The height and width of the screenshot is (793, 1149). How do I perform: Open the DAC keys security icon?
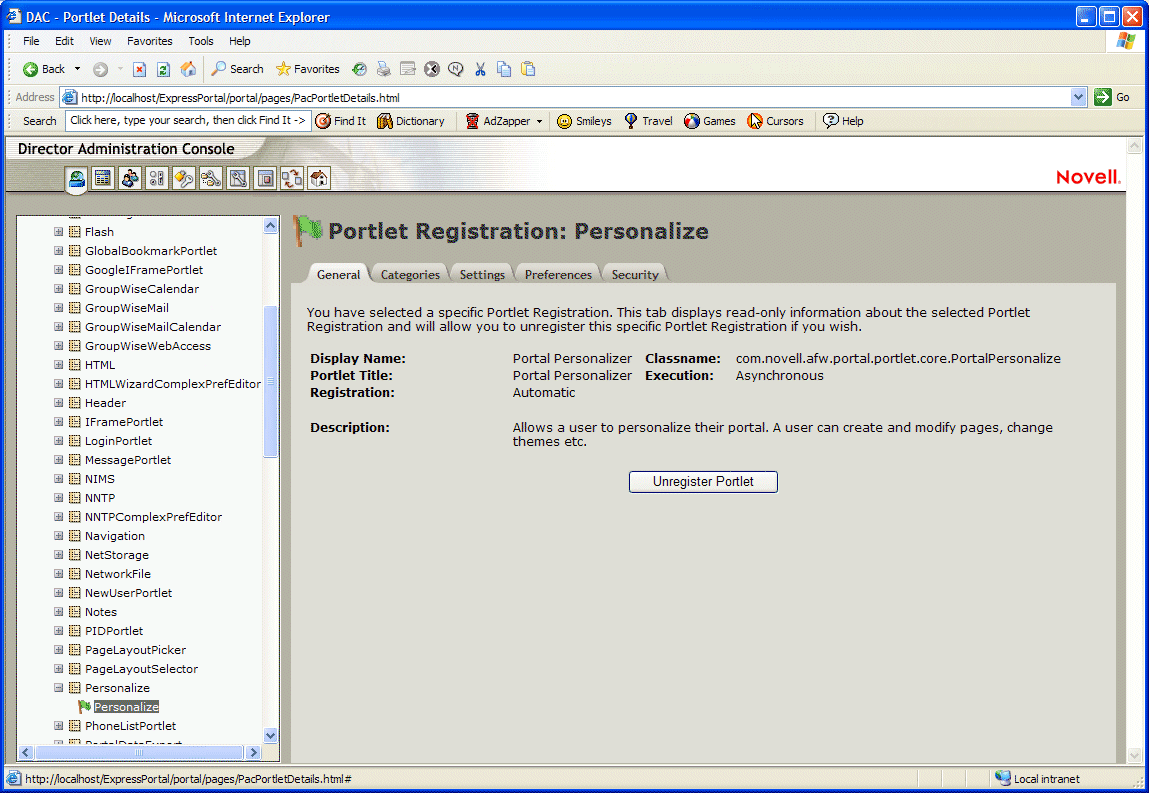[184, 178]
